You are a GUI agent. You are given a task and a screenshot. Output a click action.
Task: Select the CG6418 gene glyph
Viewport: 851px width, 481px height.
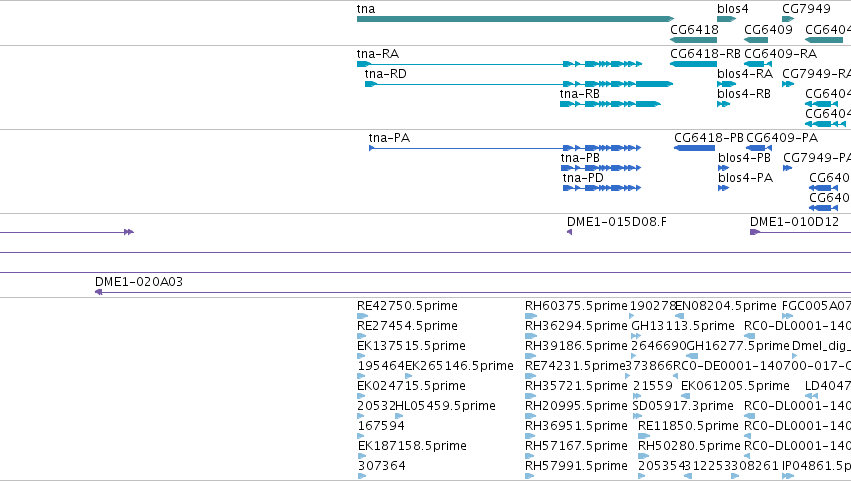click(x=694, y=40)
